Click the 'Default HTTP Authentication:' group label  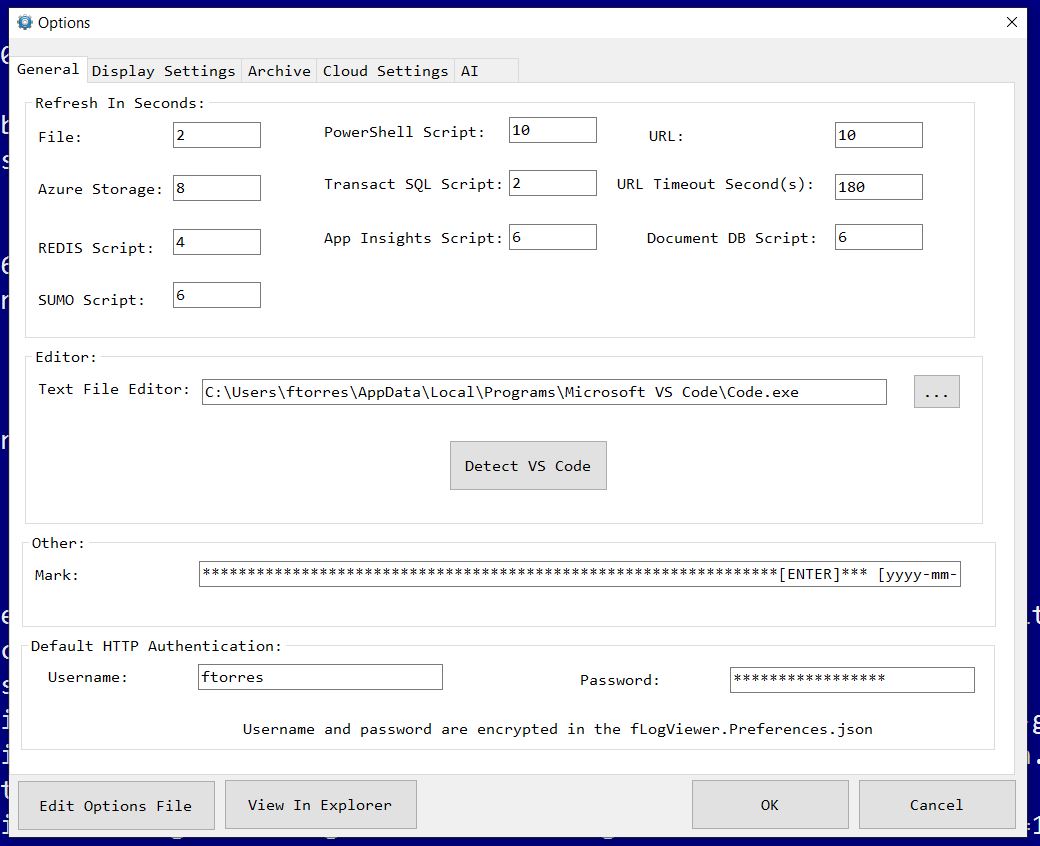[156, 646]
